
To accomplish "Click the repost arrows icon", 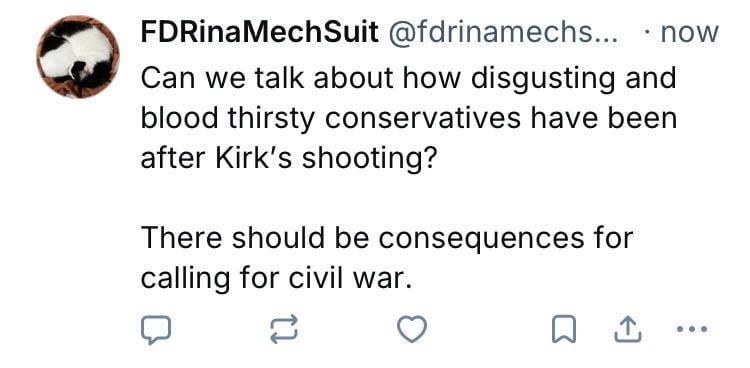I will pos(284,329).
